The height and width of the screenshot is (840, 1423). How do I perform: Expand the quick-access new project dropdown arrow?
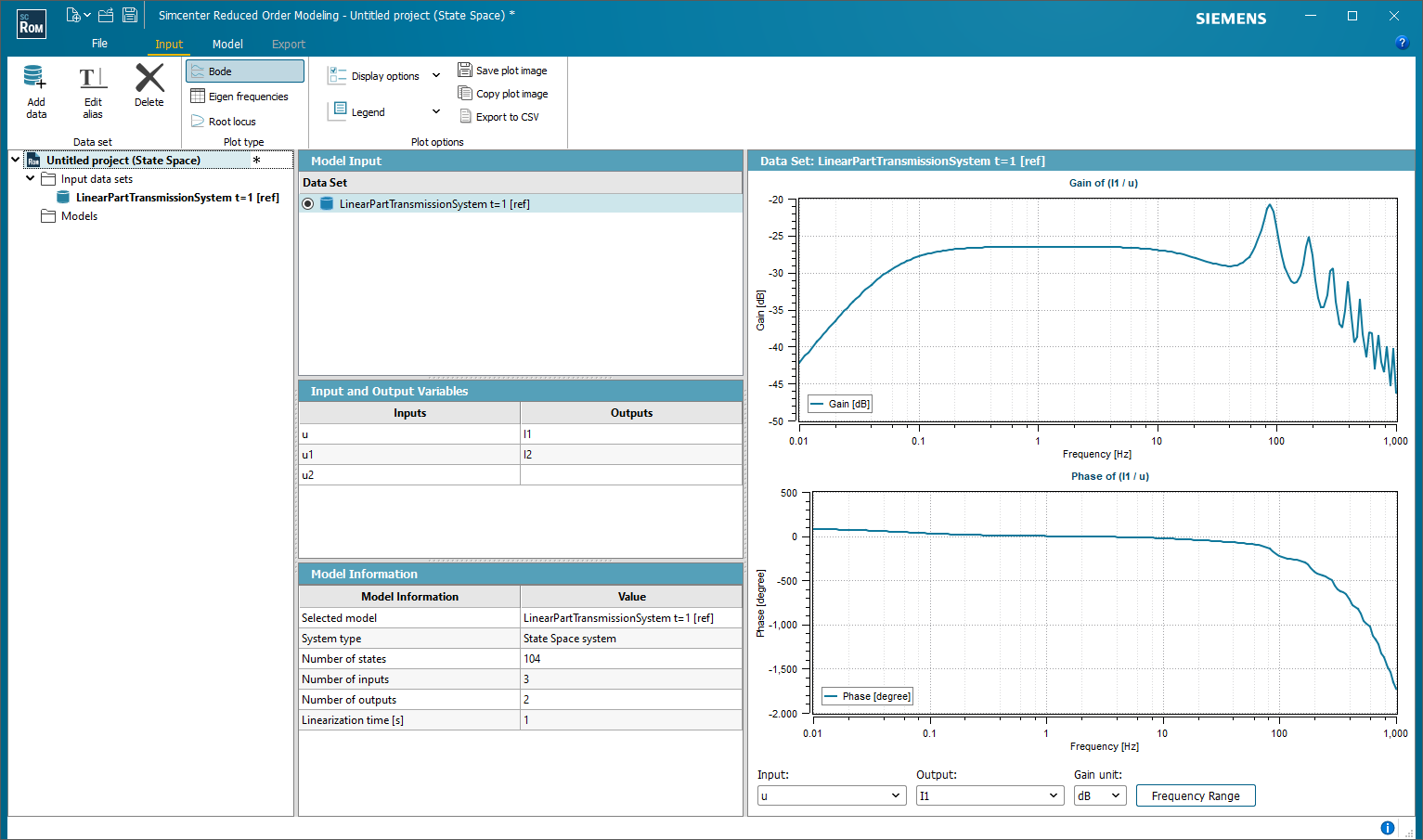coord(87,16)
